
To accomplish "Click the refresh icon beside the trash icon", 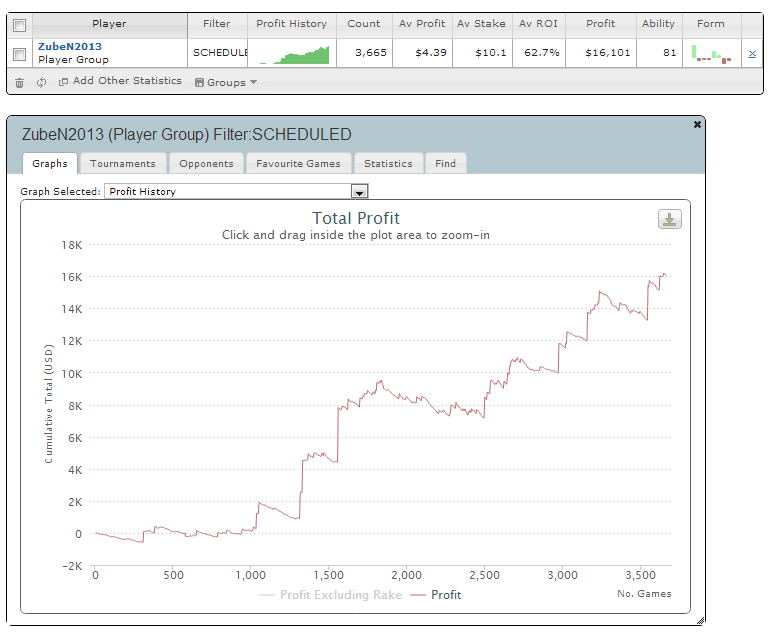I will [x=41, y=82].
